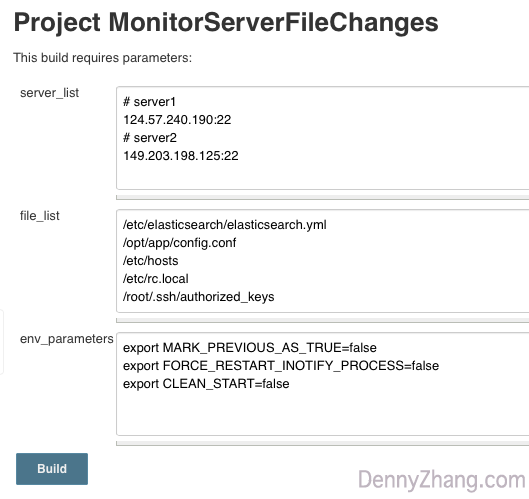
Task: Click inside the server_list text area
Action: 323,138
